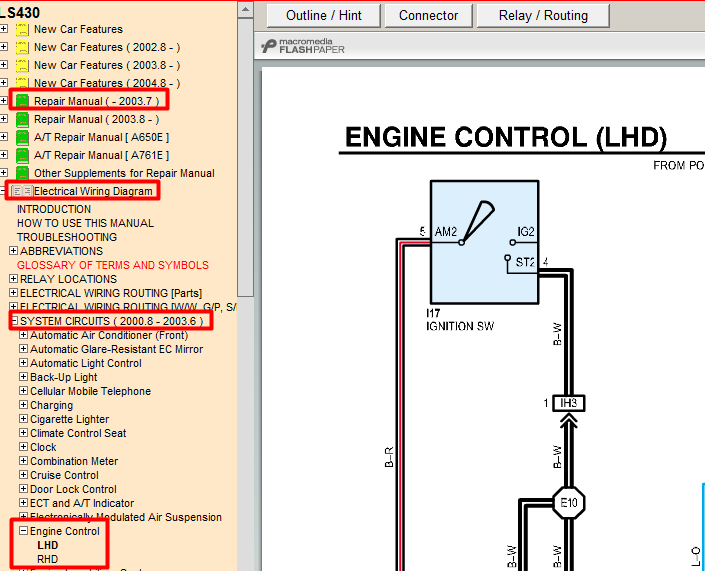Expand the Door Lock Control node

point(23,488)
